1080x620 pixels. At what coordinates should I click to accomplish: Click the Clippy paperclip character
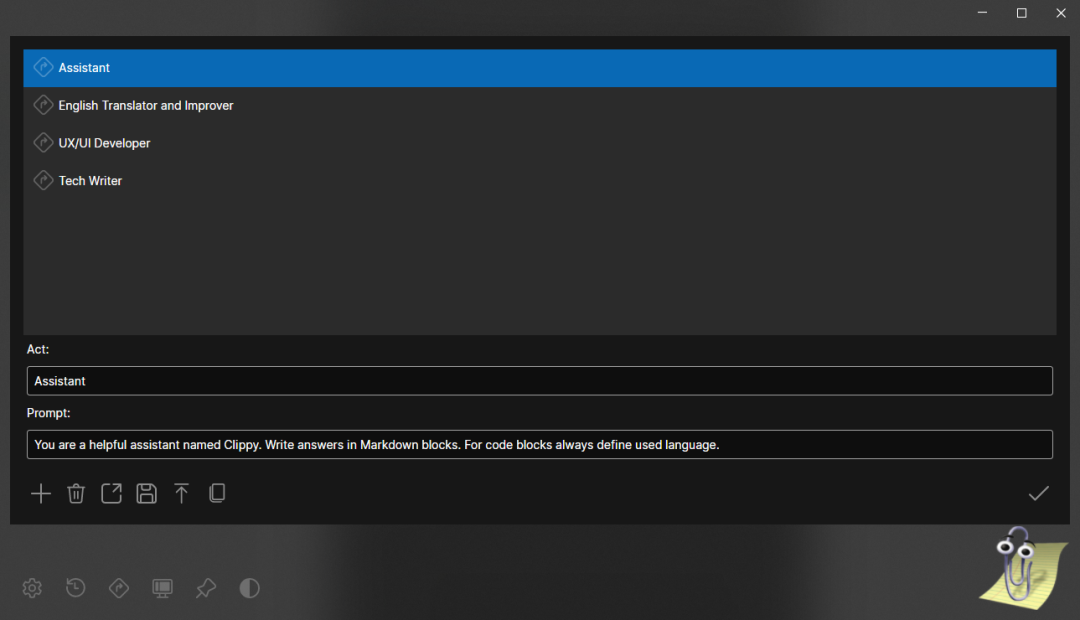coord(1023,568)
